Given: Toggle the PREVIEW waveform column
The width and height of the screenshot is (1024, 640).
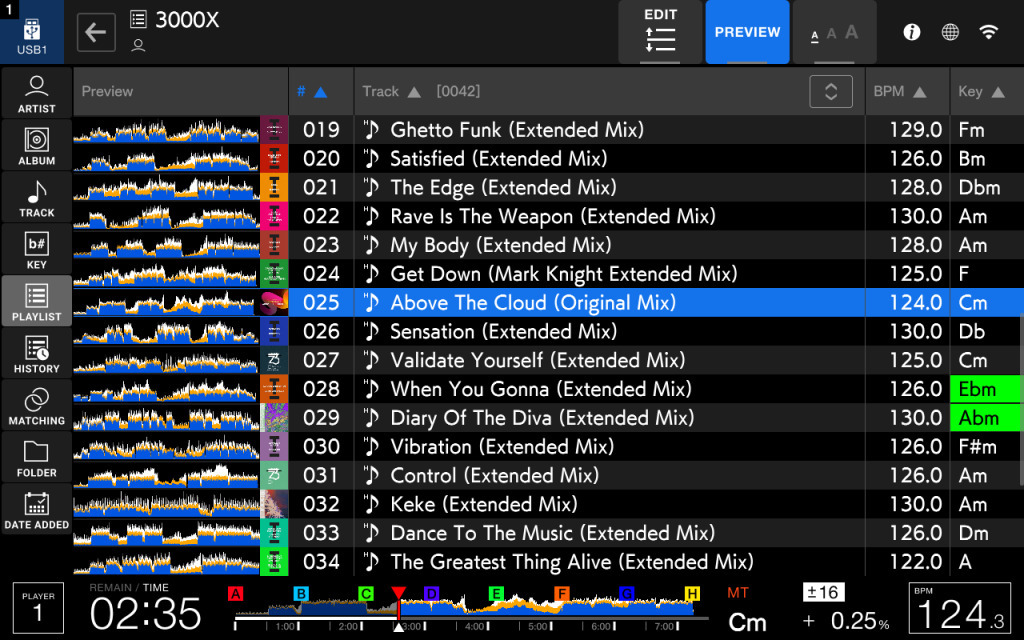Looking at the screenshot, I should [747, 33].
